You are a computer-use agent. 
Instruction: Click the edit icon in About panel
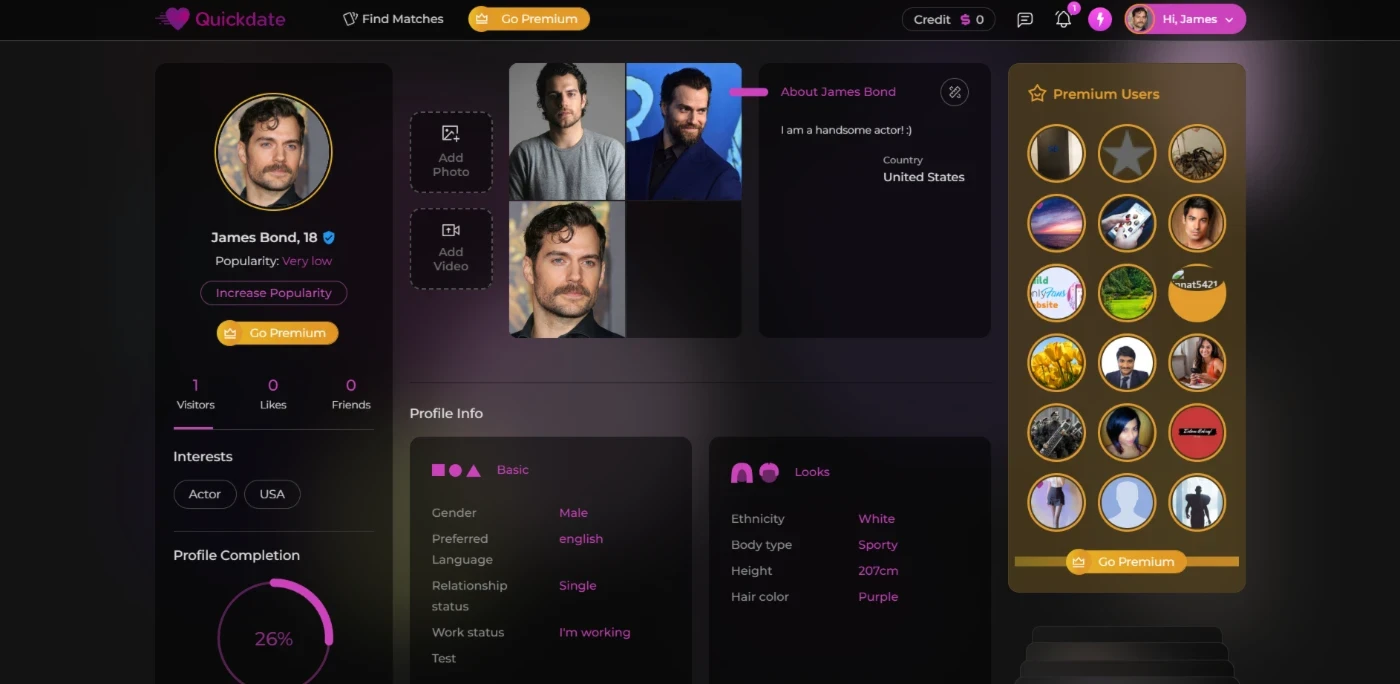click(954, 92)
